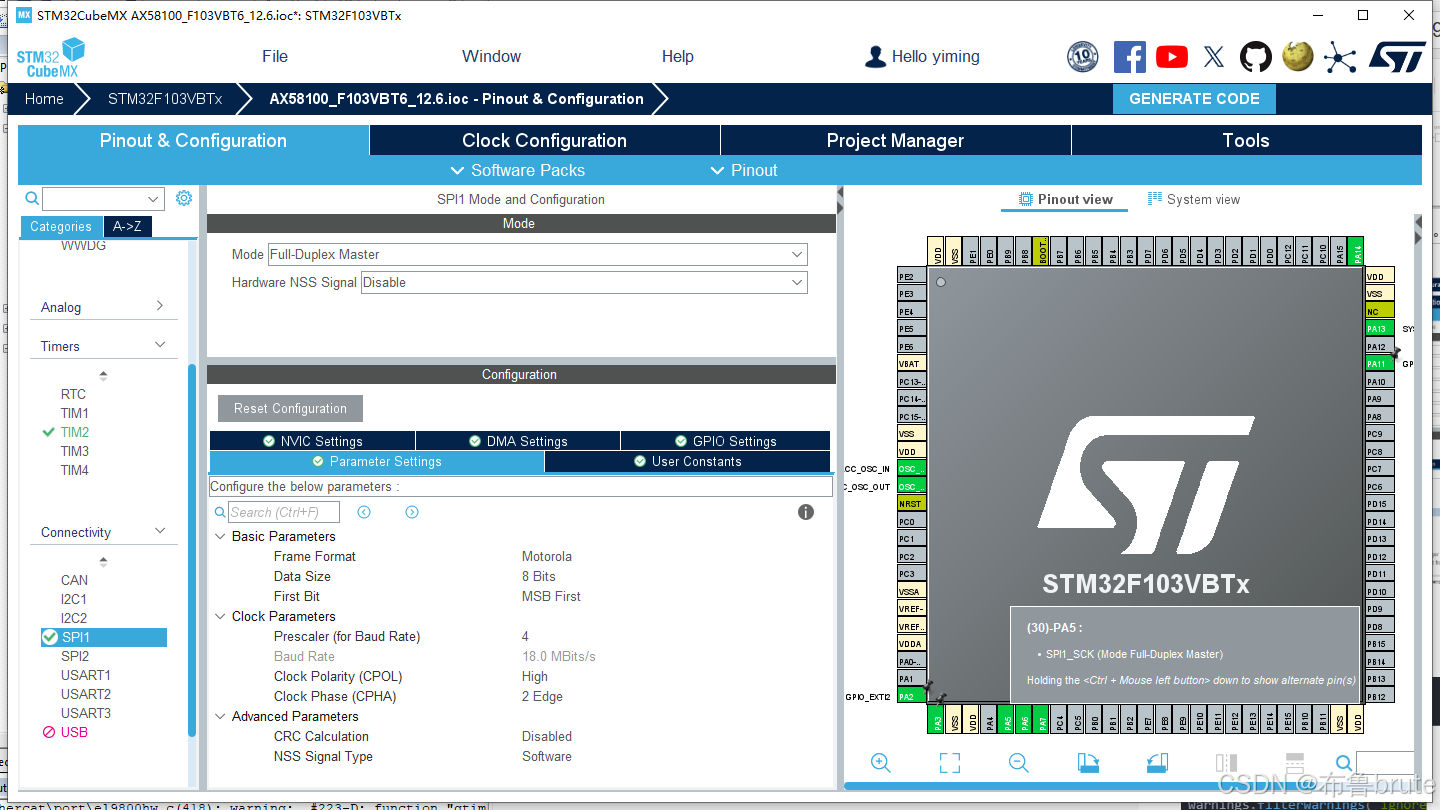Image resolution: width=1440 pixels, height=810 pixels.
Task: Click the ST logo in header
Action: (1397, 57)
